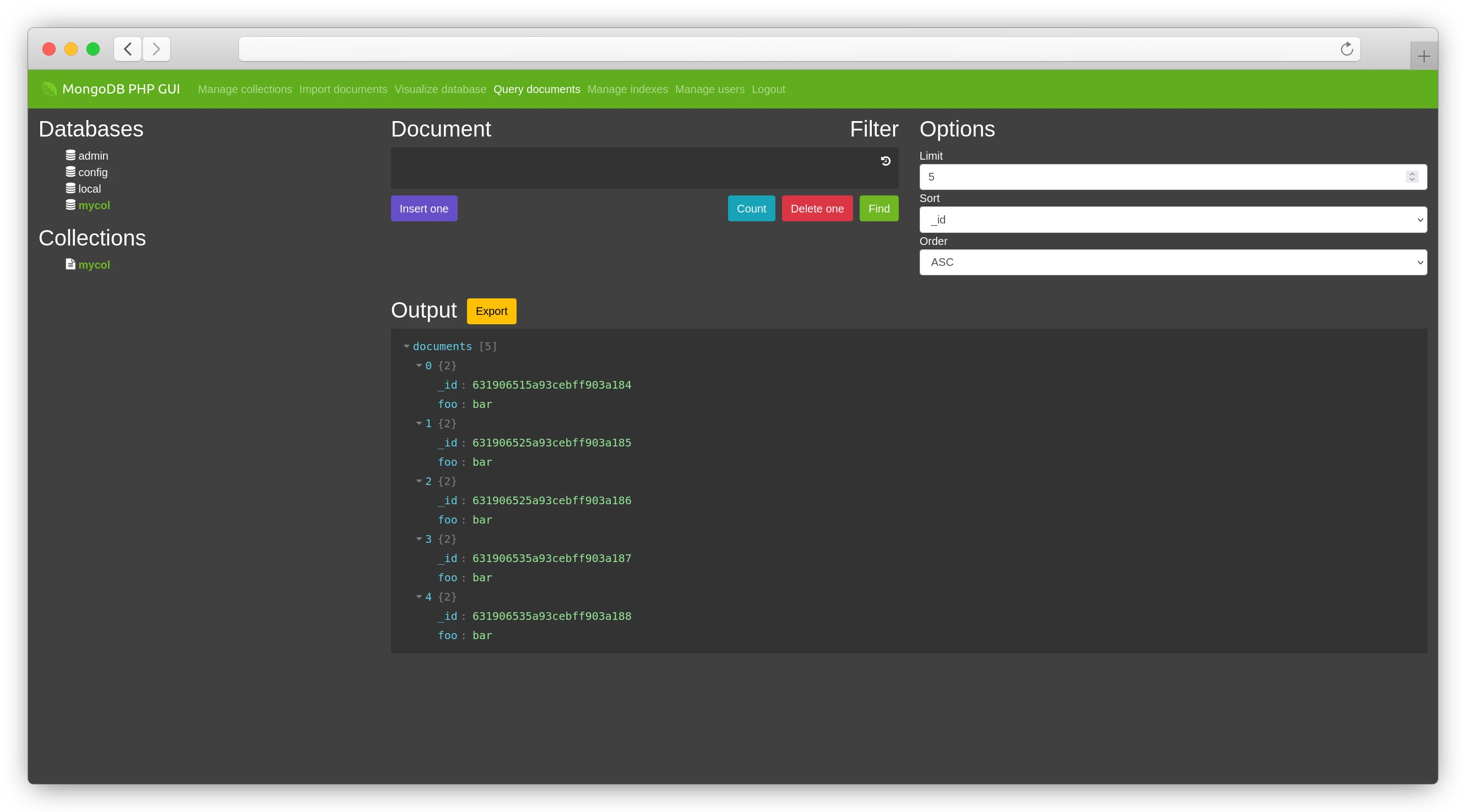
Task: Select the admin database icon
Action: (x=69, y=154)
